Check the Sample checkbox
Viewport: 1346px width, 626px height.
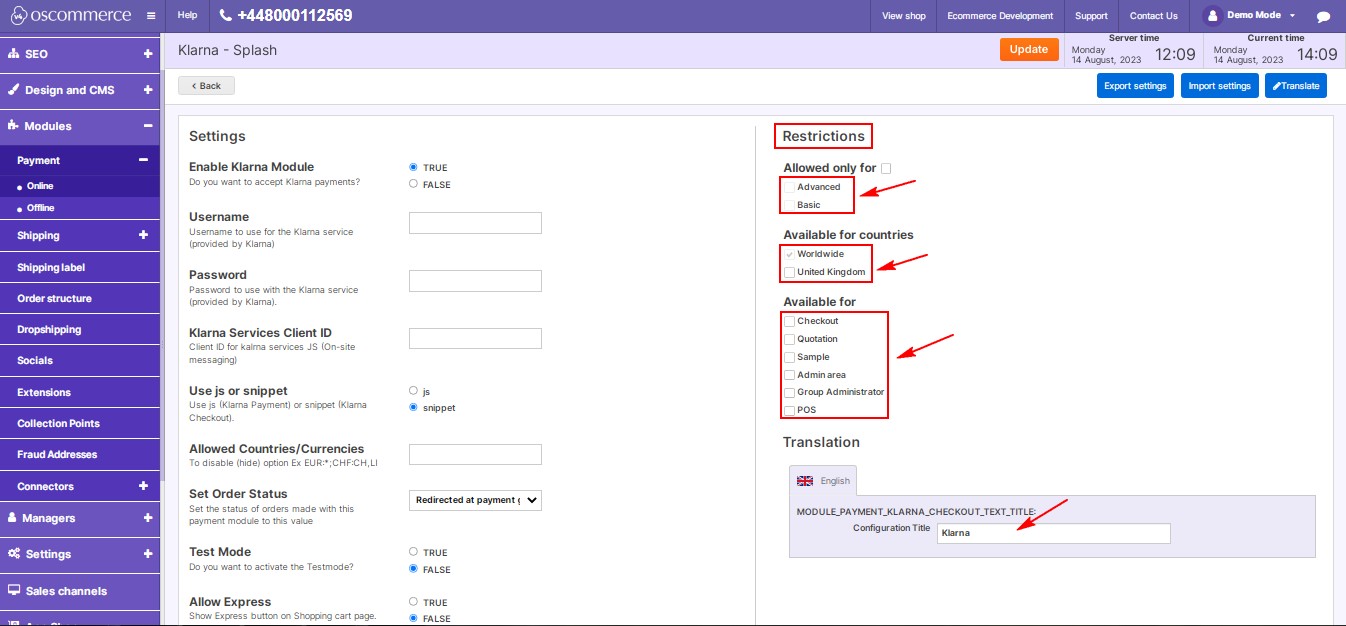[790, 357]
